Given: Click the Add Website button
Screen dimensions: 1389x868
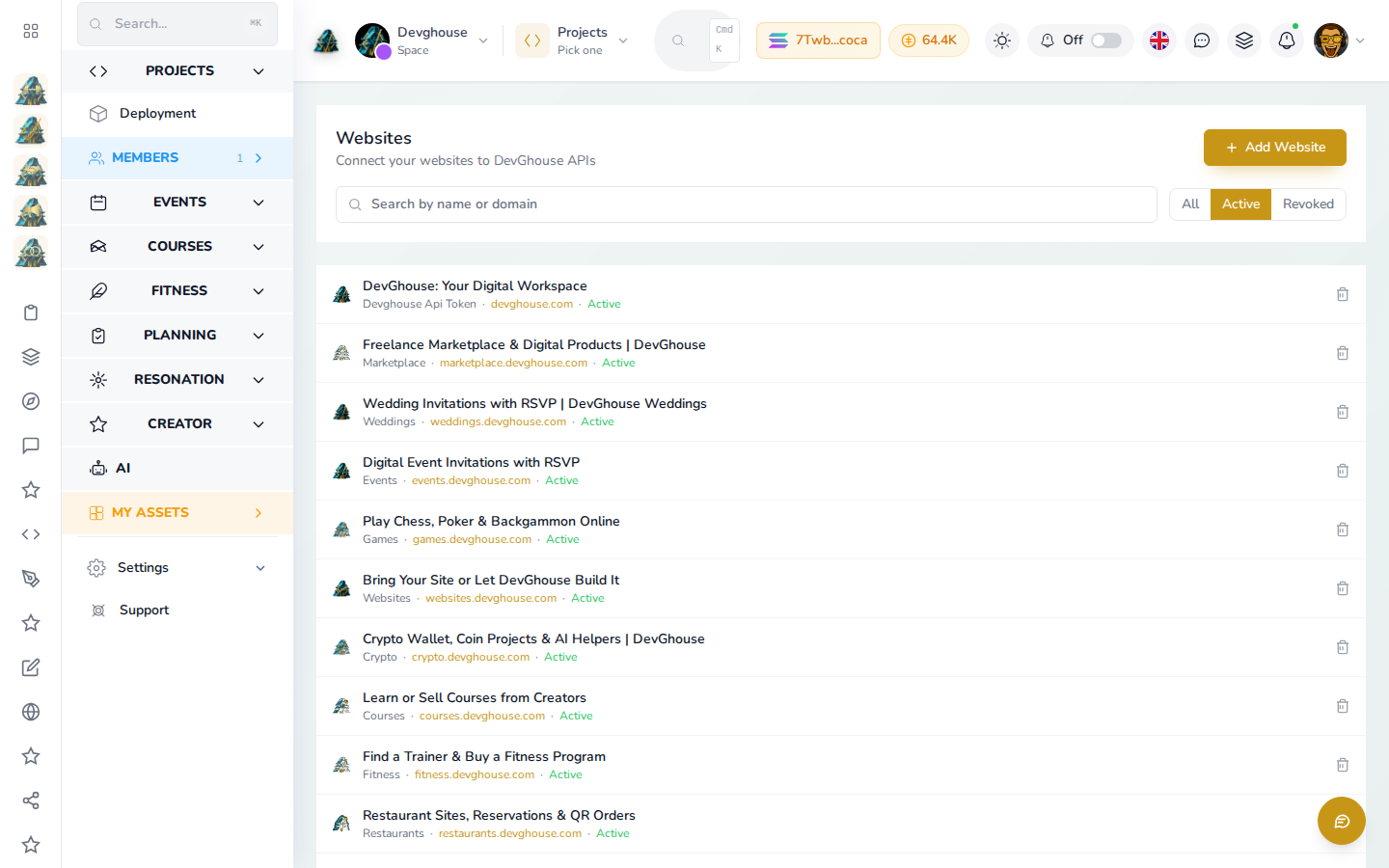Looking at the screenshot, I should 1275,148.
